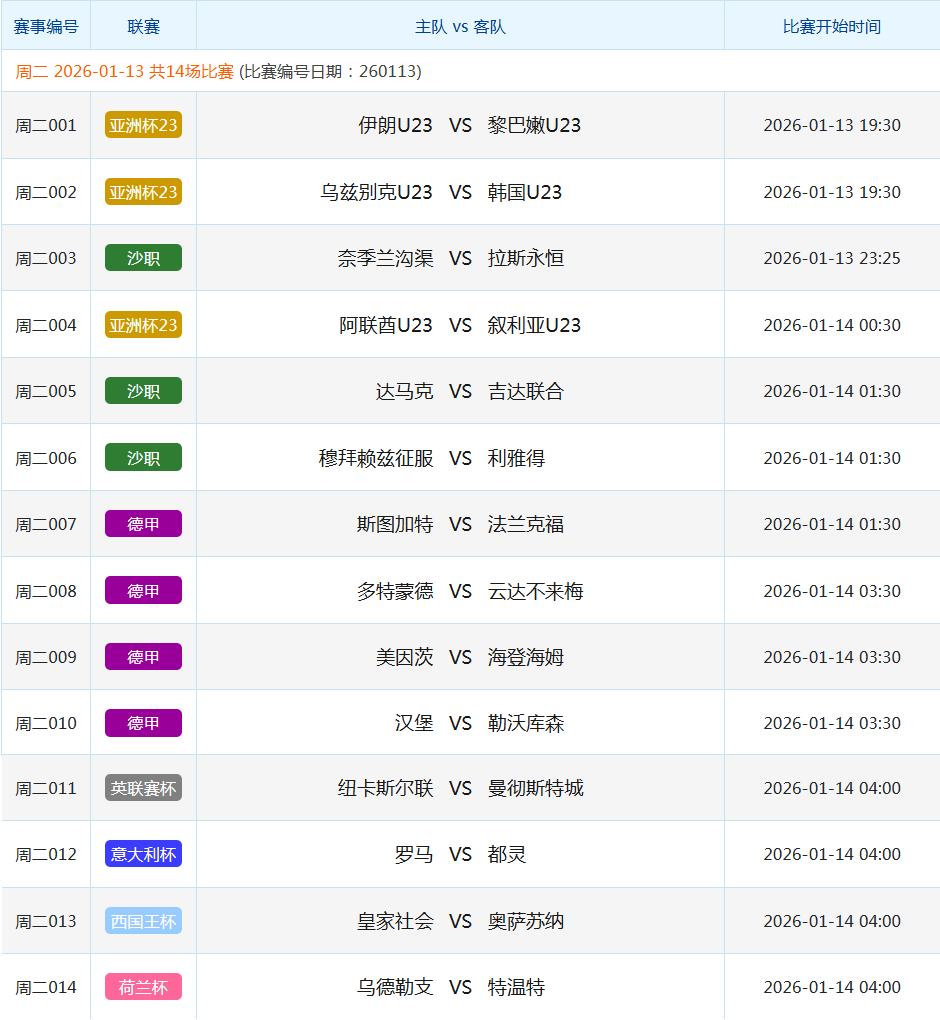Click the 亚洲杯23 badge for match 周二001
The height and width of the screenshot is (1020, 940).
point(143,125)
